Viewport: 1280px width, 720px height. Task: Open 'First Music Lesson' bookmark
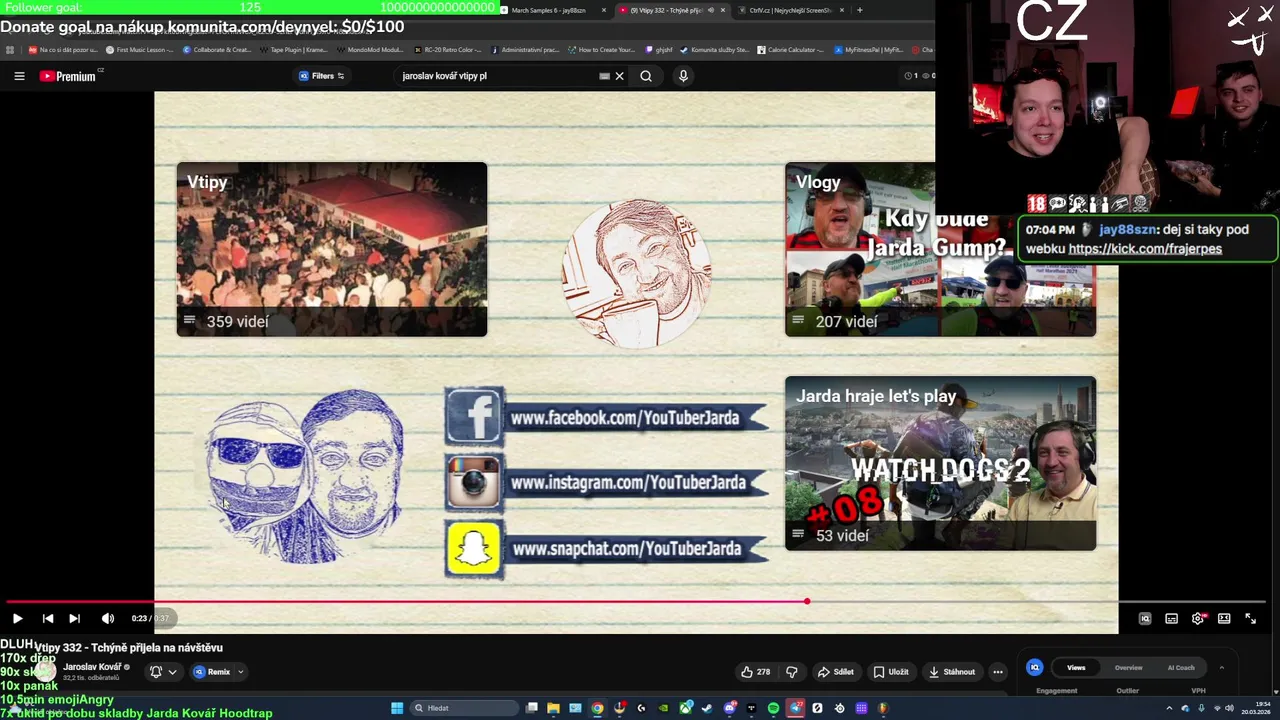pos(139,50)
